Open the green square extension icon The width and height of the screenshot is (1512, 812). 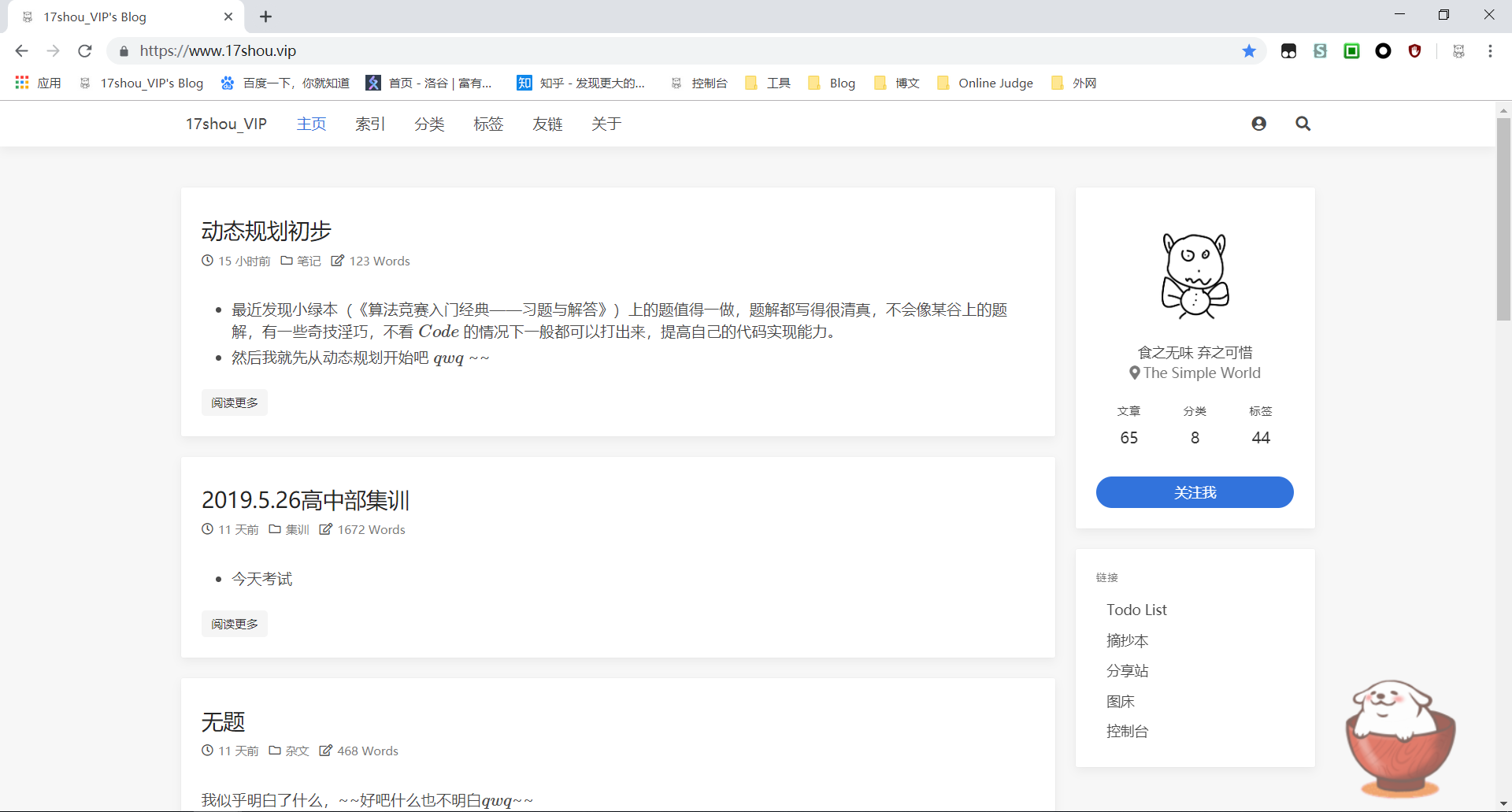pos(1352,51)
